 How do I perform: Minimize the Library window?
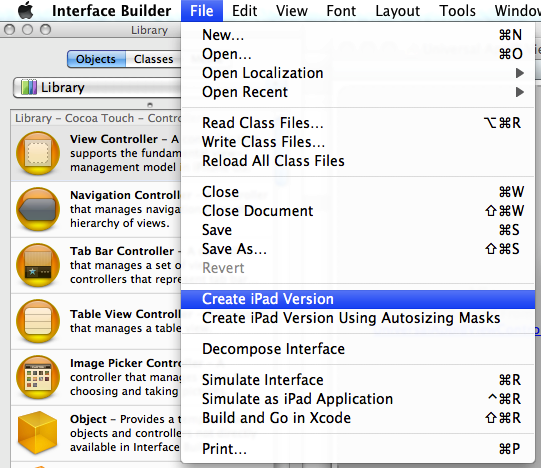point(27,30)
